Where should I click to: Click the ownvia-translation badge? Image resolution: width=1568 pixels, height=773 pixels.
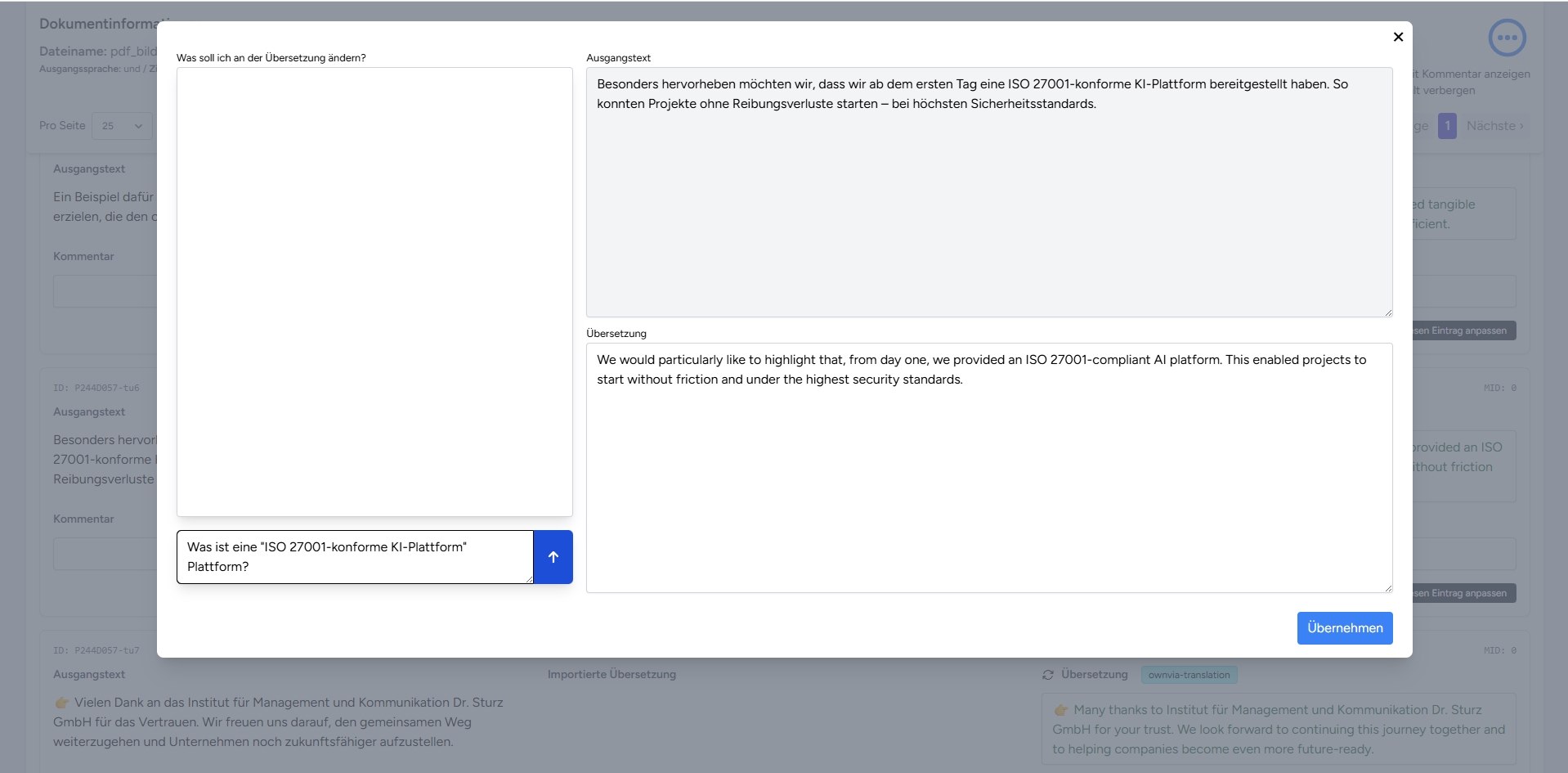tap(1189, 675)
